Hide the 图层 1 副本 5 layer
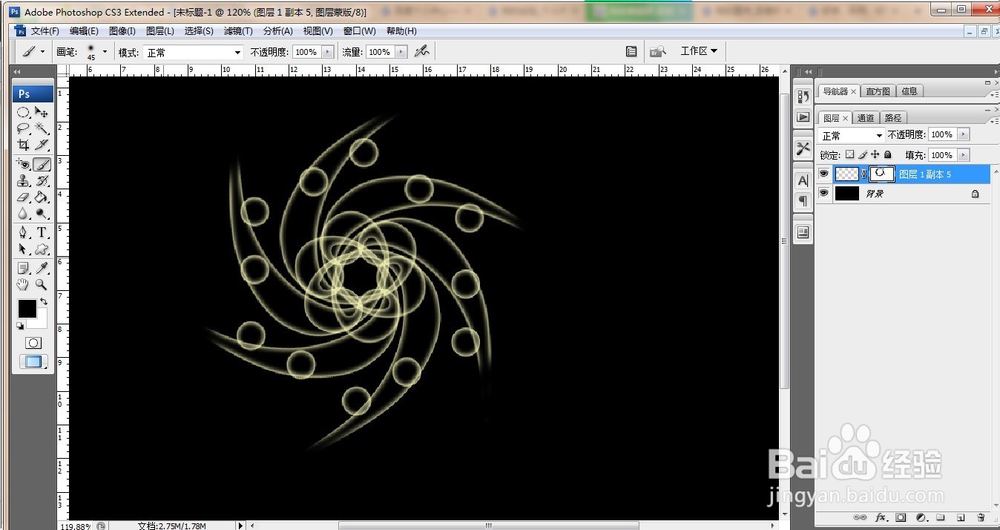 [824, 173]
